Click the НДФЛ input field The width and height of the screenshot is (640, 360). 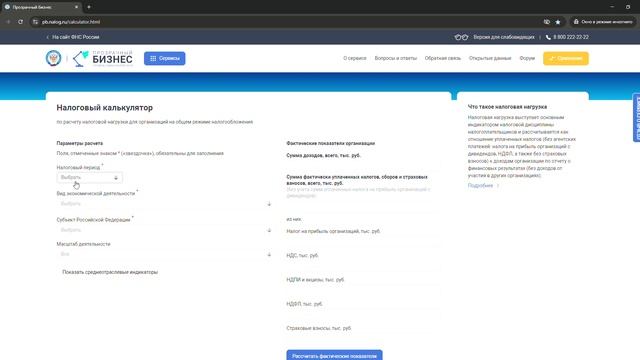(x=363, y=314)
